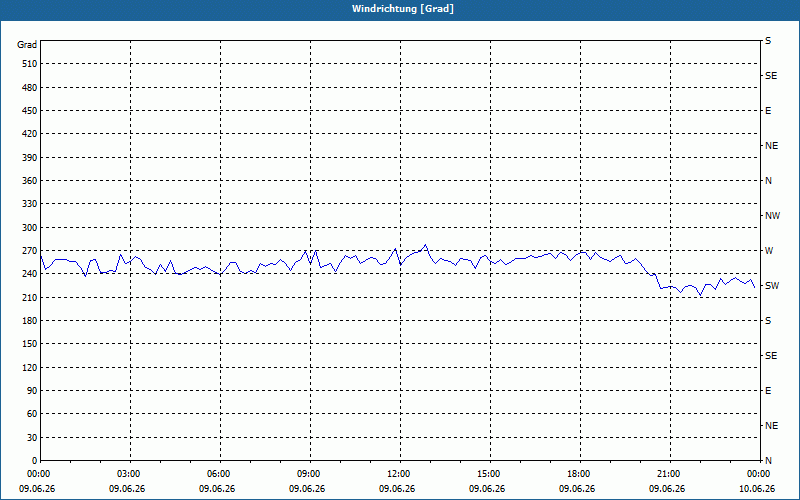This screenshot has height=500, width=800.
Task: Click the 0 y-axis tick label
Action: click(x=35, y=461)
